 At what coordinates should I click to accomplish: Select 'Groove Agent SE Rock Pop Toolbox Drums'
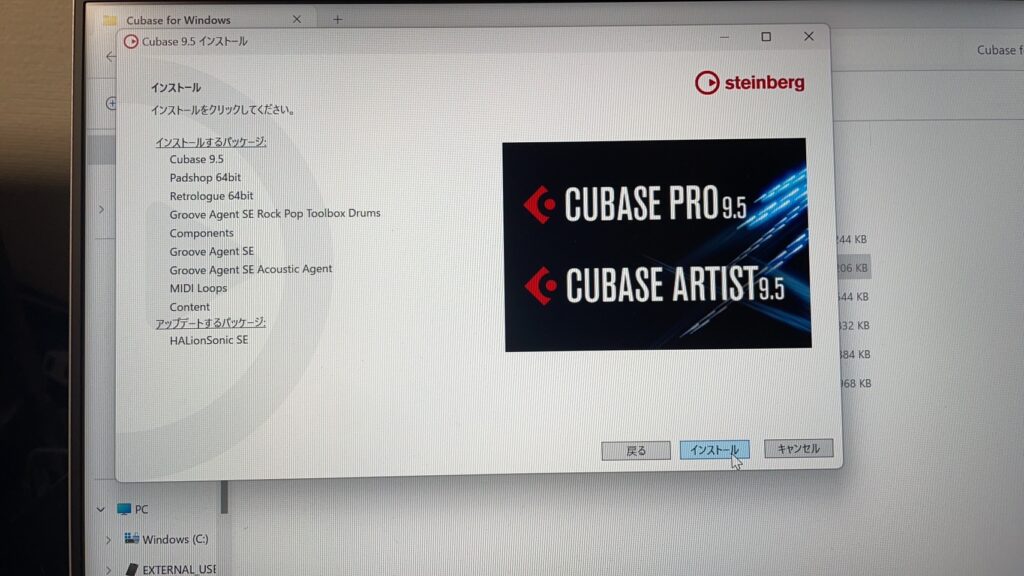tap(275, 214)
